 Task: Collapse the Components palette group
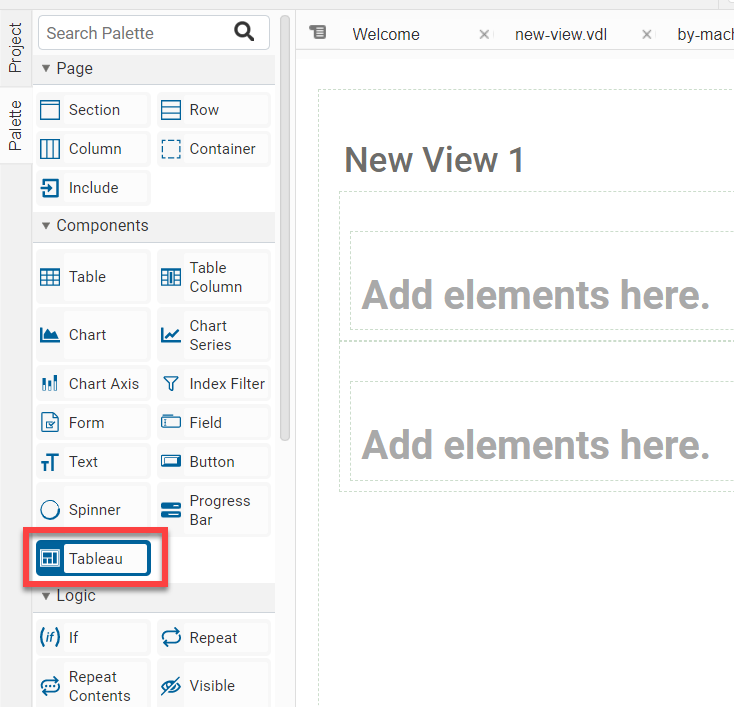[46, 226]
